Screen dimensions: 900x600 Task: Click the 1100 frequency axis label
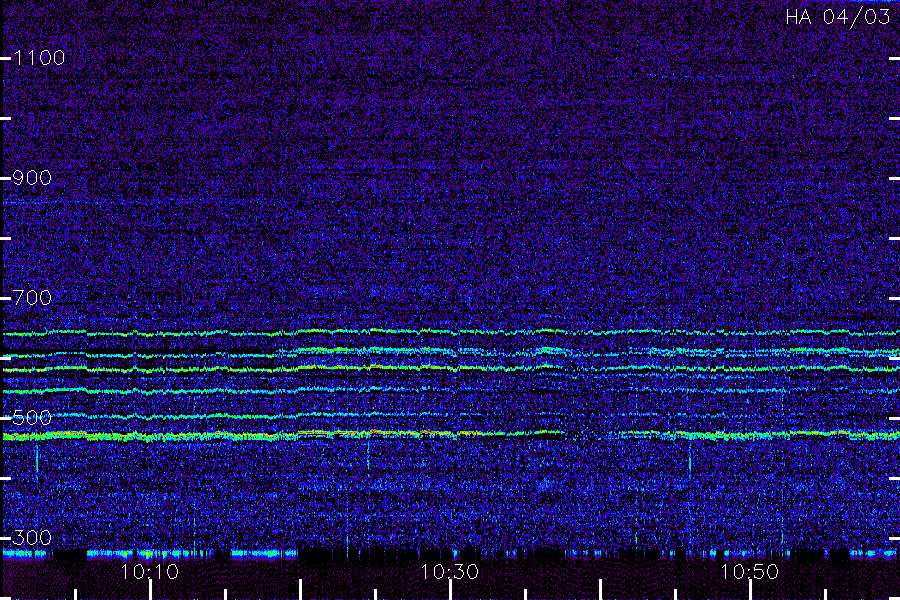coord(39,58)
